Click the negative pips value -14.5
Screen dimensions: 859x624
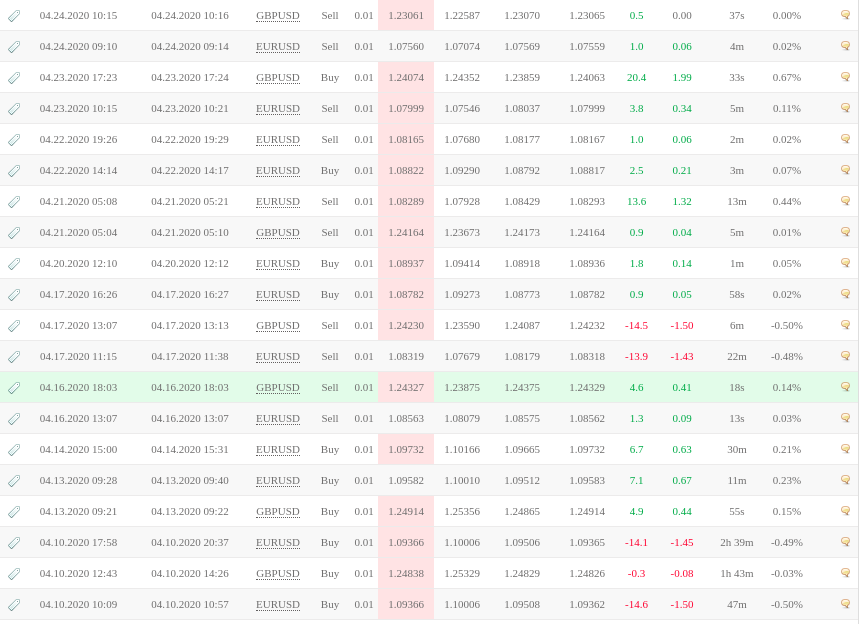pyautogui.click(x=636, y=325)
